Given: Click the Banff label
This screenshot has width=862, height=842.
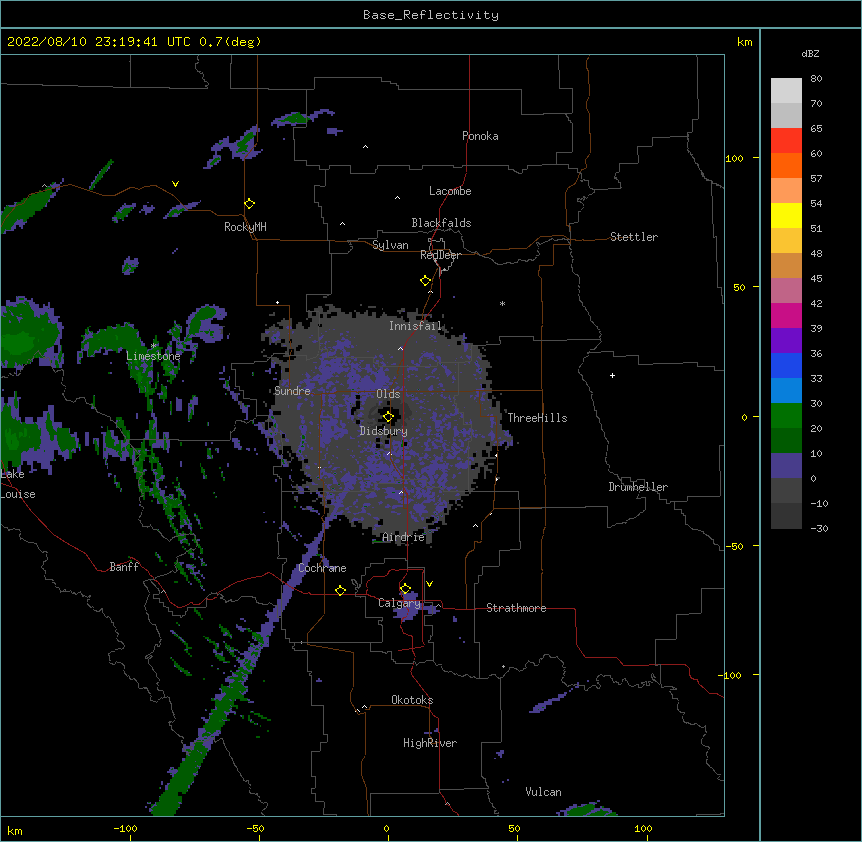Looking at the screenshot, I should [x=124, y=567].
